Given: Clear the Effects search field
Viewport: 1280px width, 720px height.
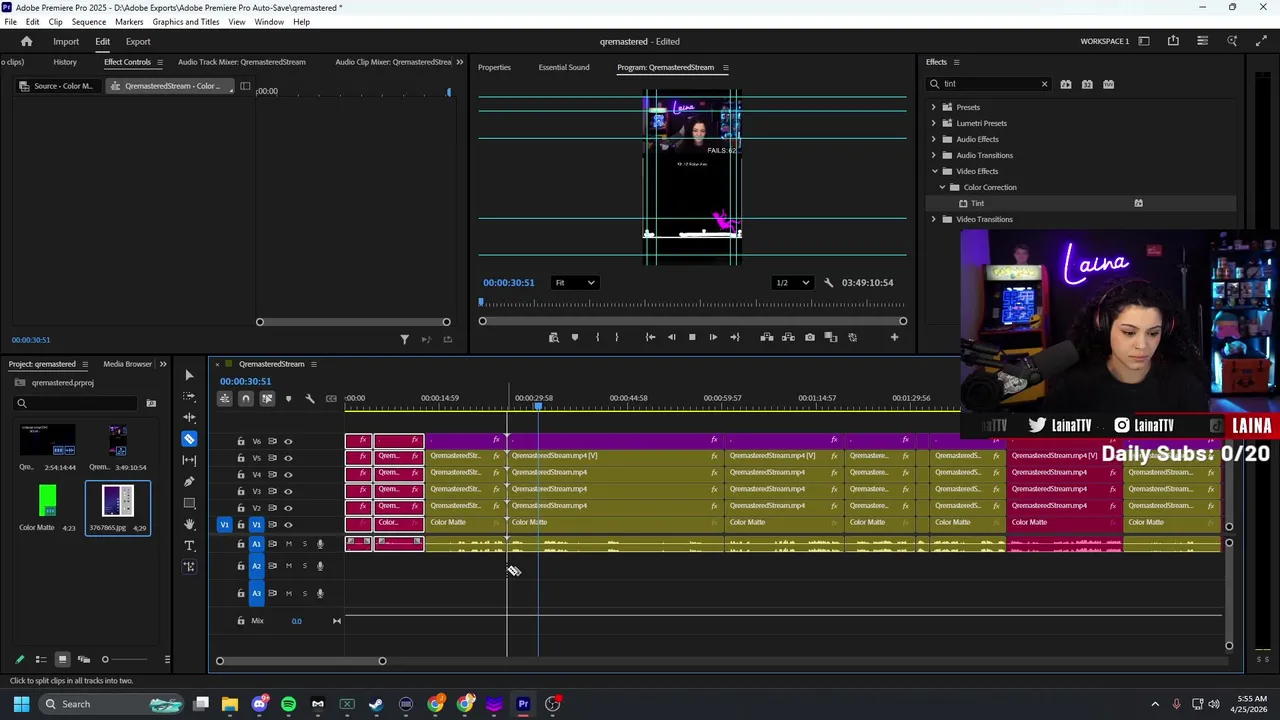Looking at the screenshot, I should (x=1044, y=84).
